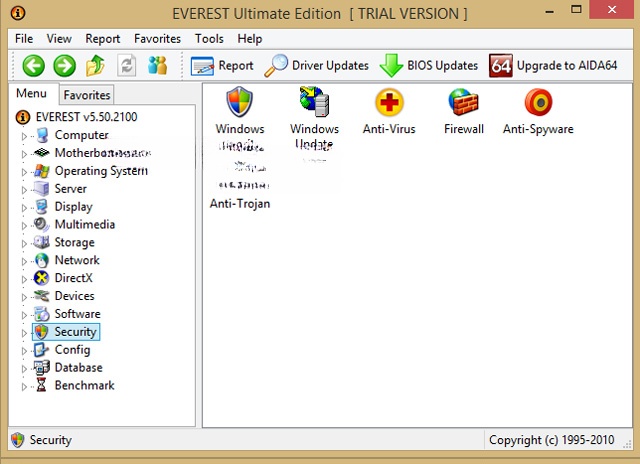This screenshot has width=640, height=464.
Task: Click the AIDA64 upgrade icon
Action: pos(501,66)
